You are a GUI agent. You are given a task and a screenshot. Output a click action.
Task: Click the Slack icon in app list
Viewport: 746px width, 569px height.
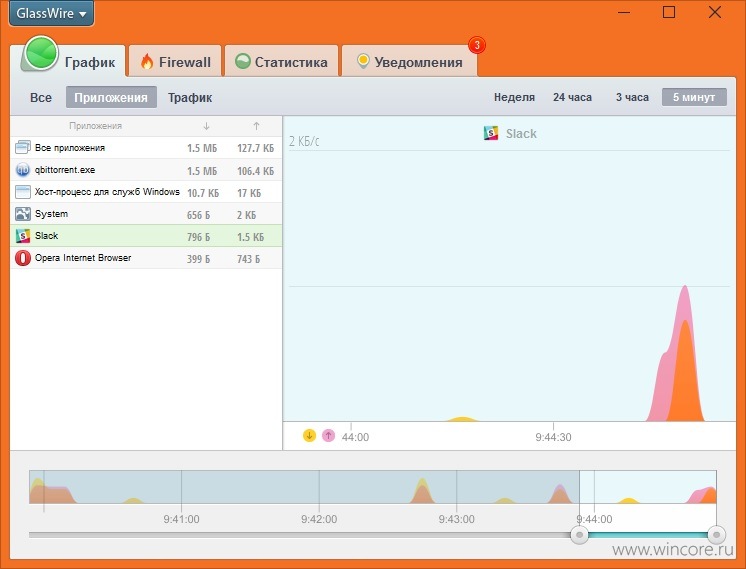(x=23, y=236)
